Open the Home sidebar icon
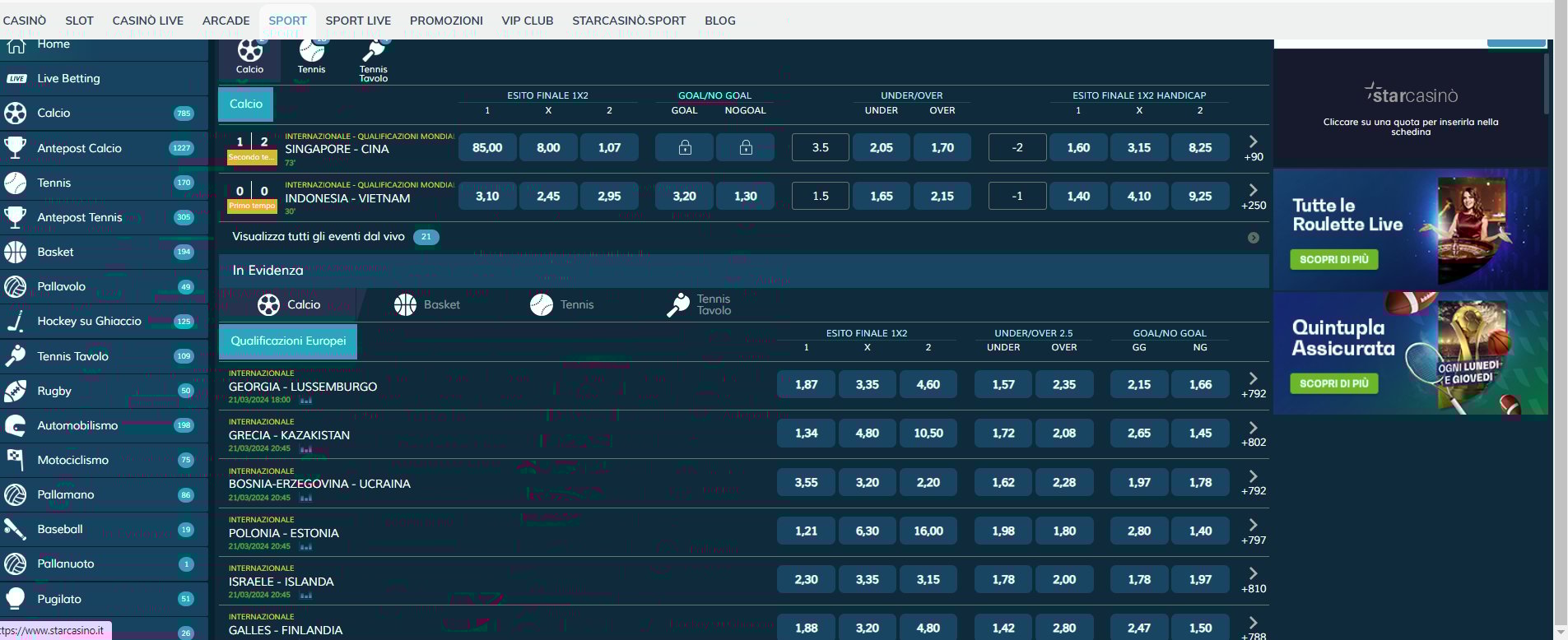1568x640 pixels. [16, 44]
